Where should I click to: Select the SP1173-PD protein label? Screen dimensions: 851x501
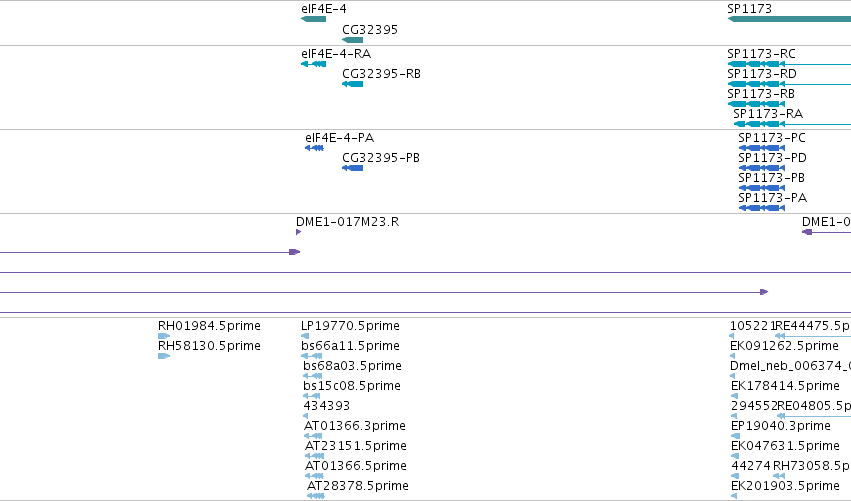[772, 158]
